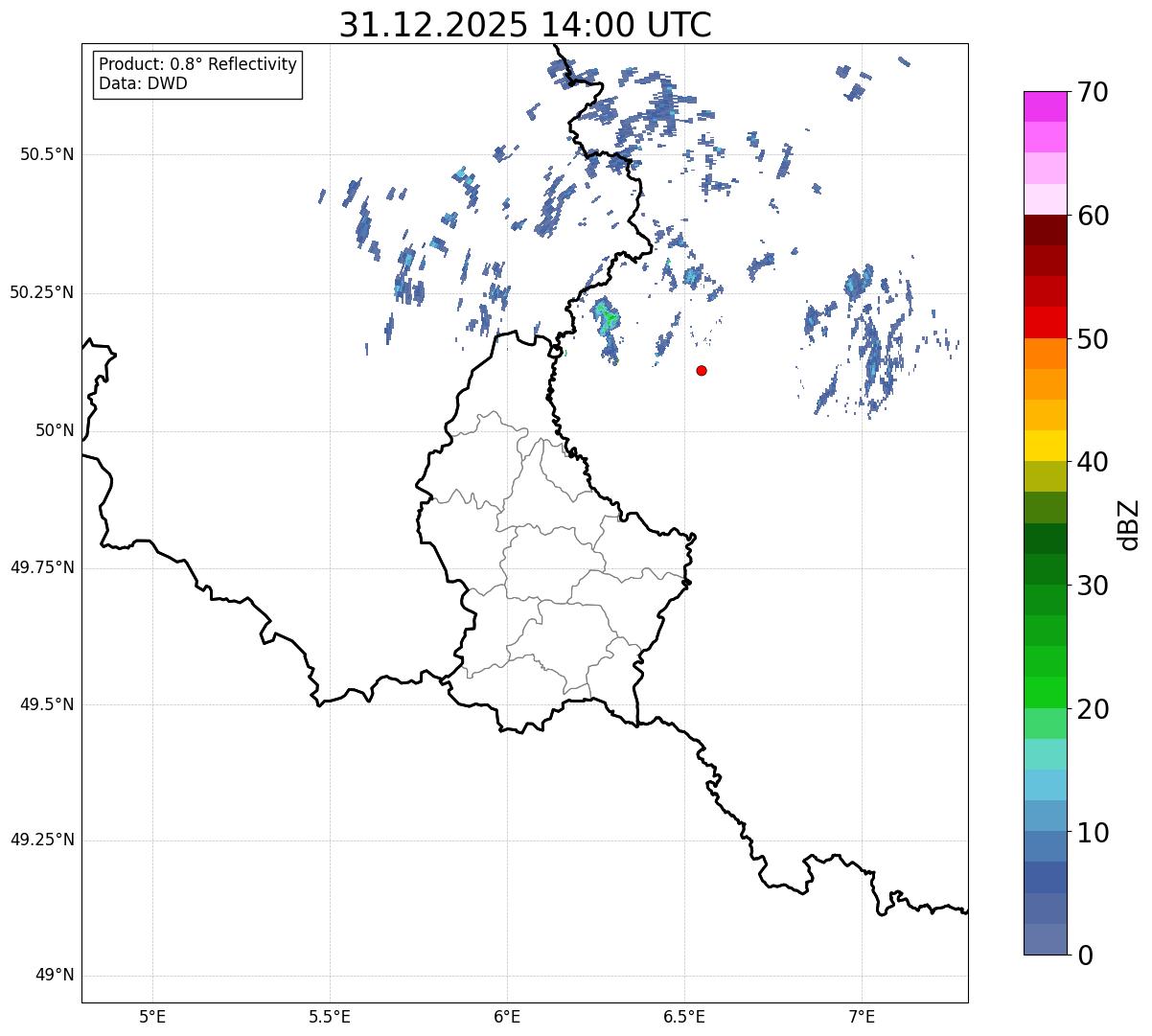Image resolution: width=1152 pixels, height=1036 pixels.
Task: Click the Product: 0.8° Reflectivity label
Action: [x=198, y=64]
